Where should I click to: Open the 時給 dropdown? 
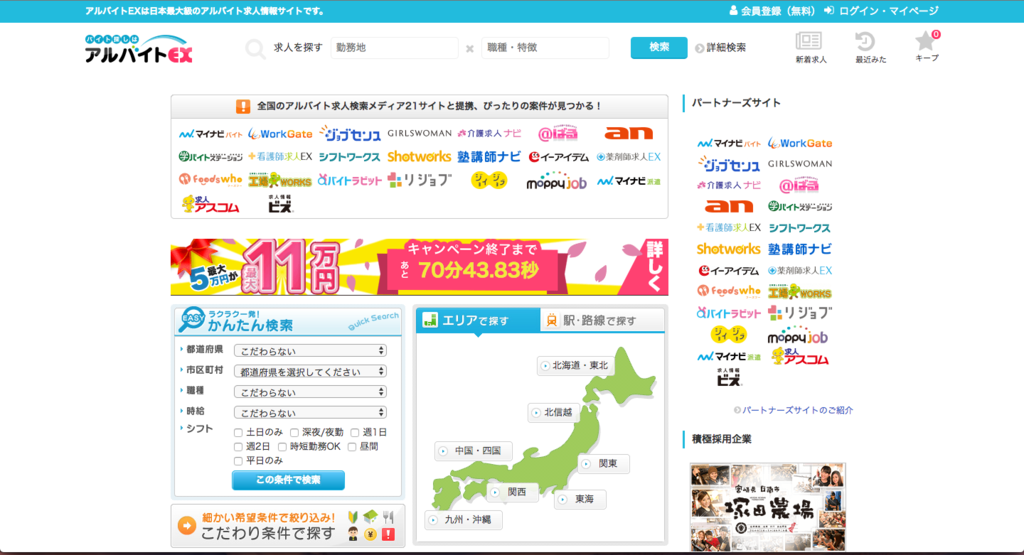click(x=310, y=413)
